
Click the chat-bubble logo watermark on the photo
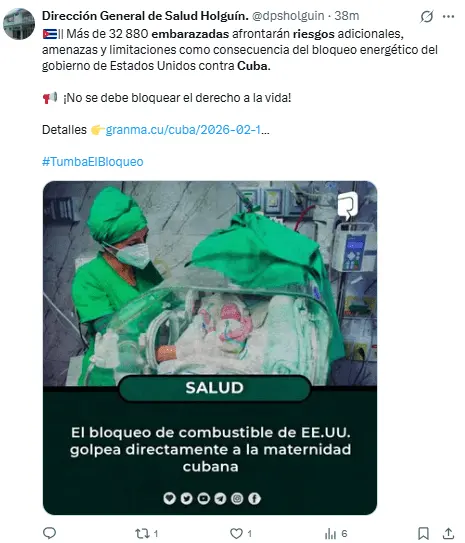[348, 206]
